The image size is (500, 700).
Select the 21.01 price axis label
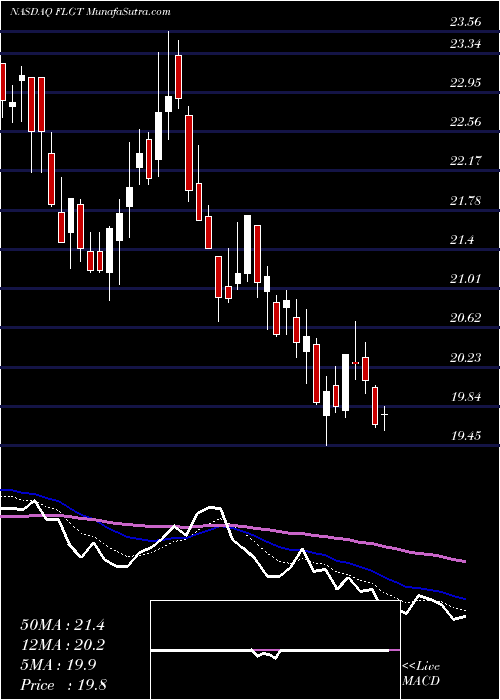tap(466, 279)
